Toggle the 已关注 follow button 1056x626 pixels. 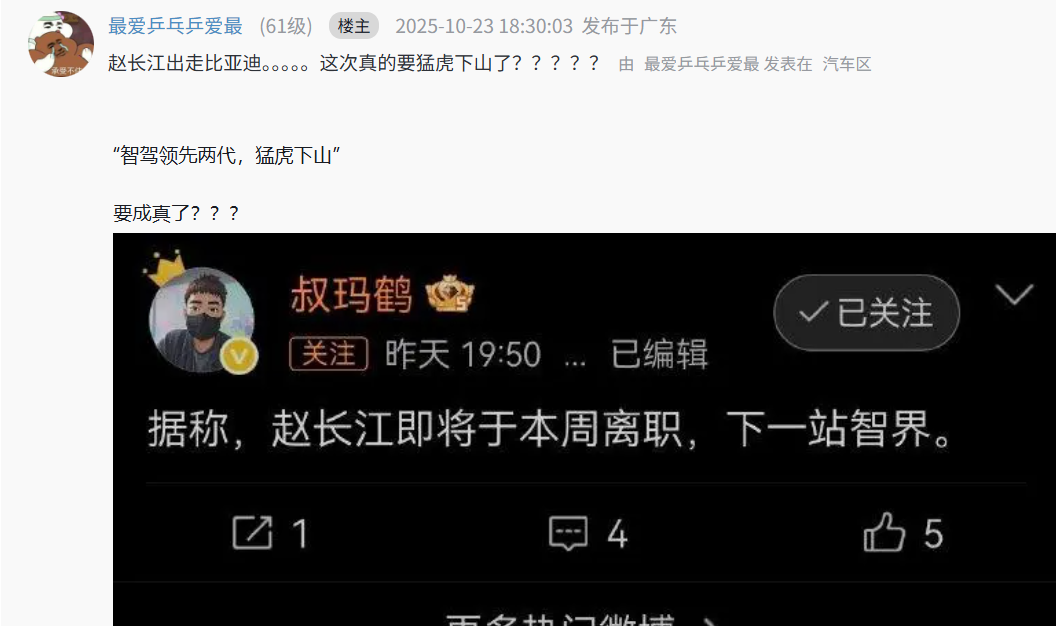click(x=867, y=313)
